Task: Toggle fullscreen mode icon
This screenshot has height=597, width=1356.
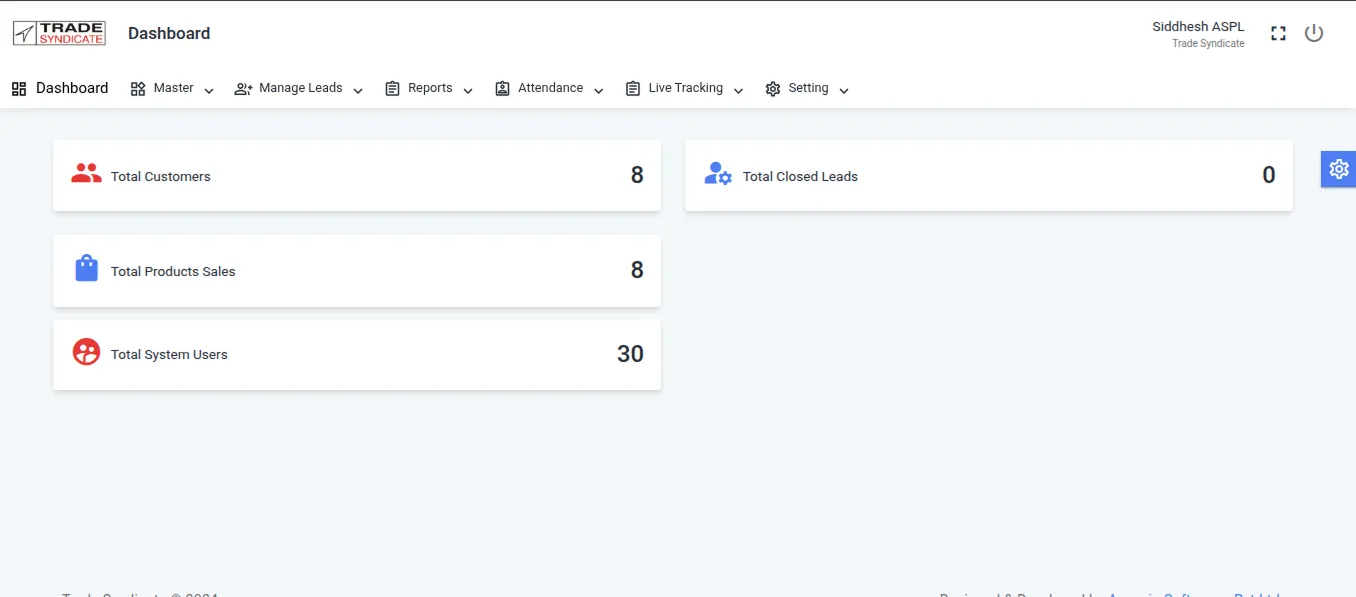Action: [x=1278, y=34]
